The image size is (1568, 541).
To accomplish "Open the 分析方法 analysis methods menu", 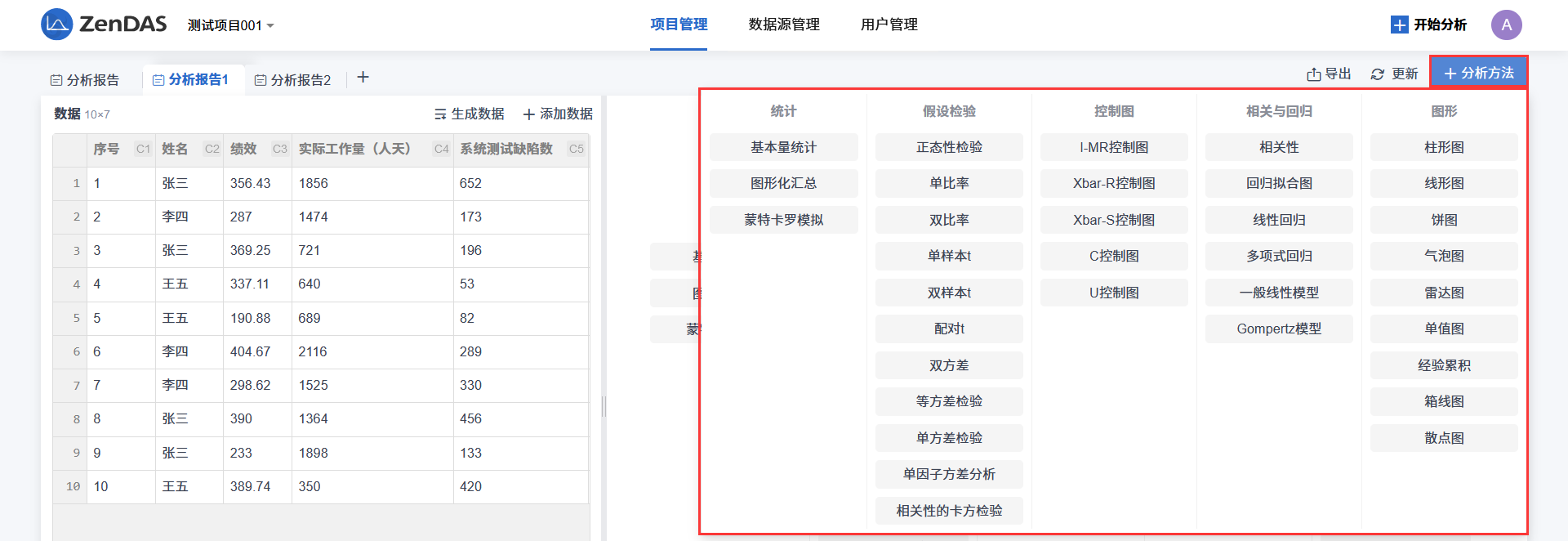I will click(x=1478, y=73).
